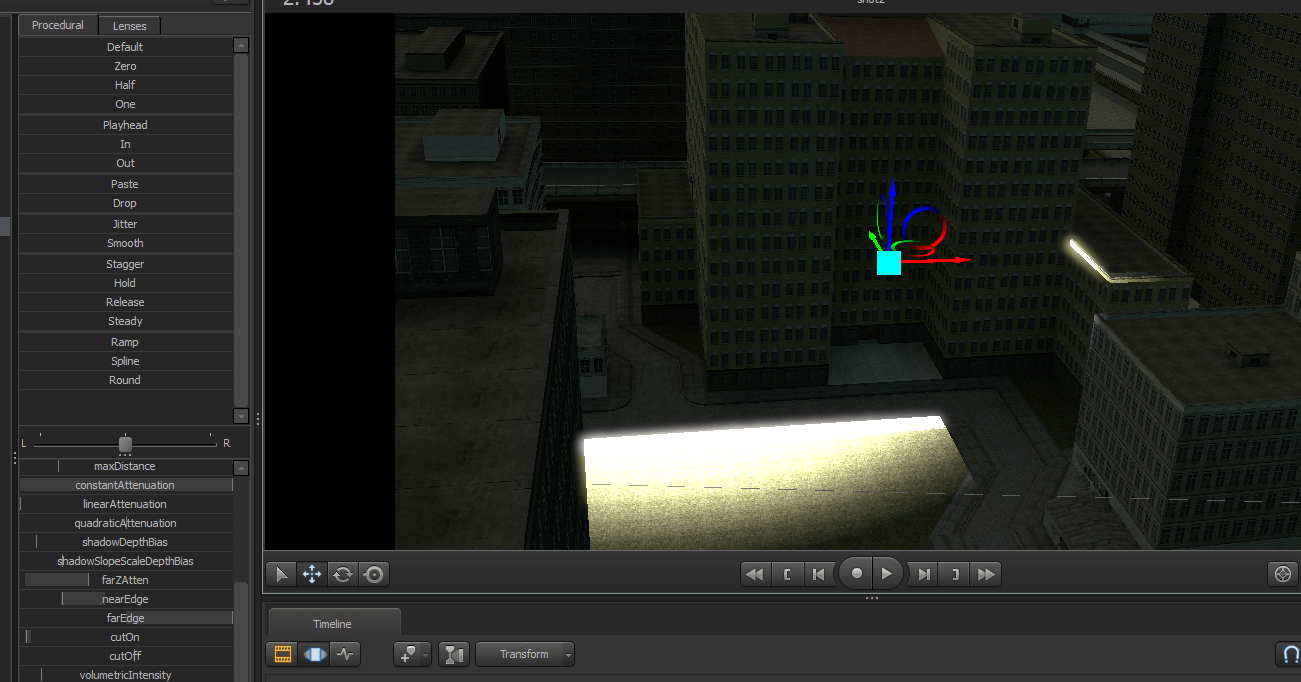Apply the Default procedural preset

click(125, 47)
